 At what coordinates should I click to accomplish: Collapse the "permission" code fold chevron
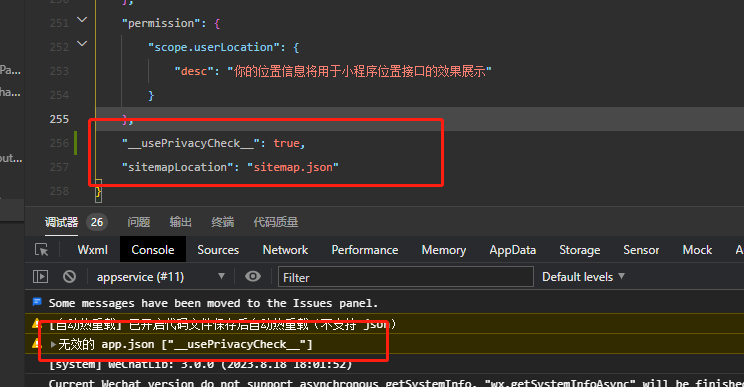[82, 19]
